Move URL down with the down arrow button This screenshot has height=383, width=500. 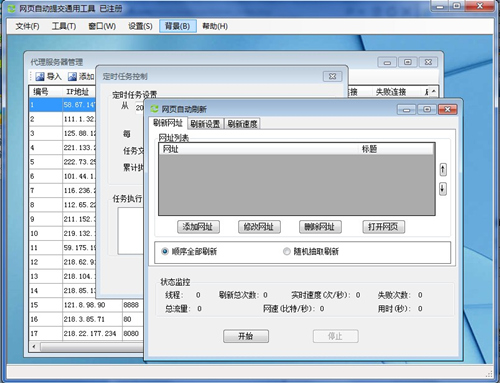(443, 189)
